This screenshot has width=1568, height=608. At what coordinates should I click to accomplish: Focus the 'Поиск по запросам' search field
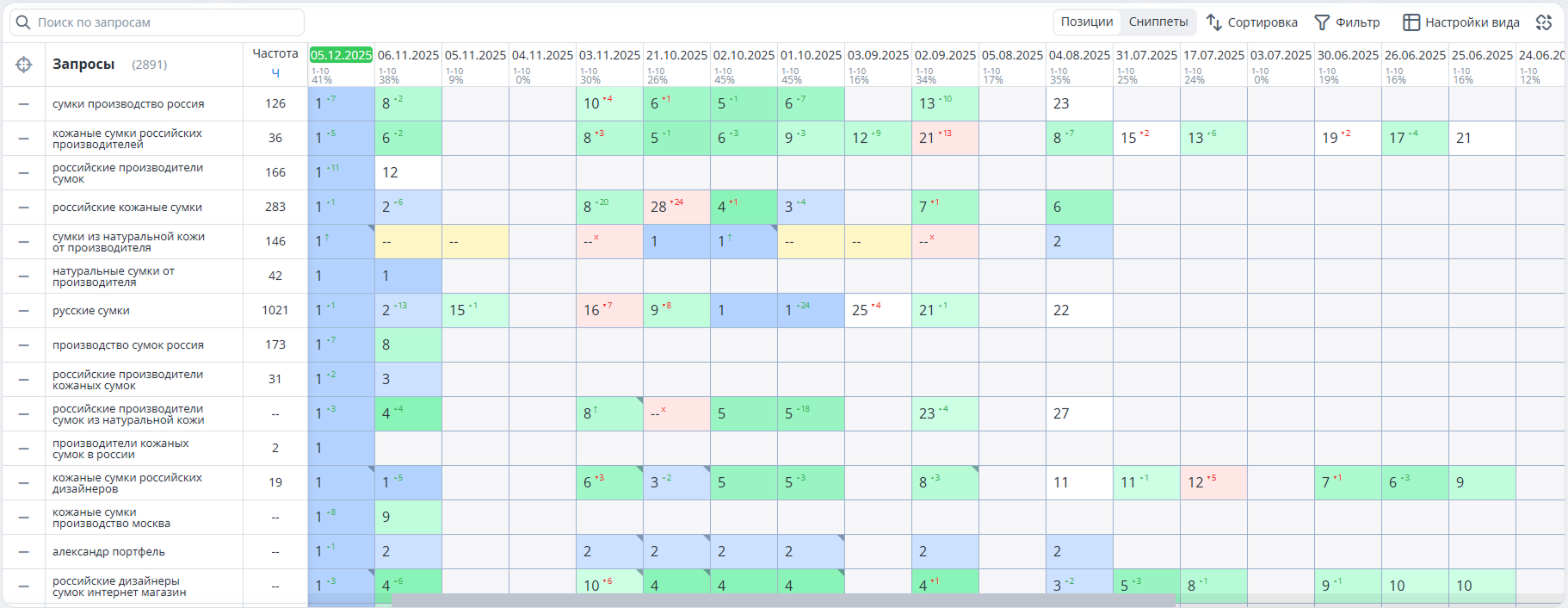tap(157, 22)
